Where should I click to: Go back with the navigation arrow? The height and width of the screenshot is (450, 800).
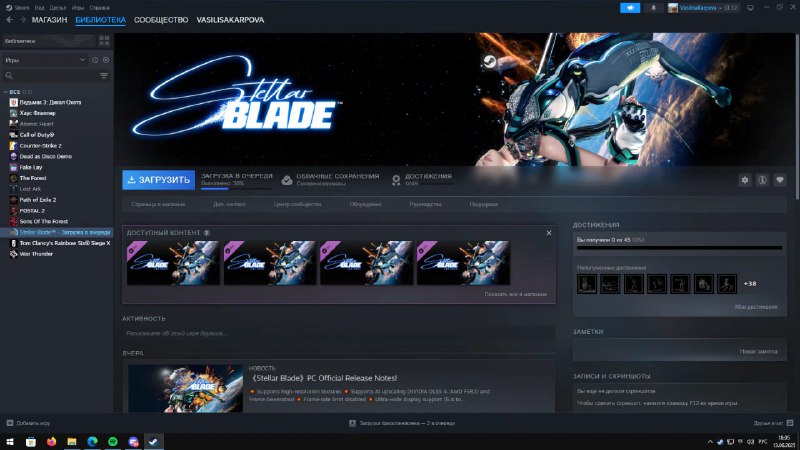(10, 20)
